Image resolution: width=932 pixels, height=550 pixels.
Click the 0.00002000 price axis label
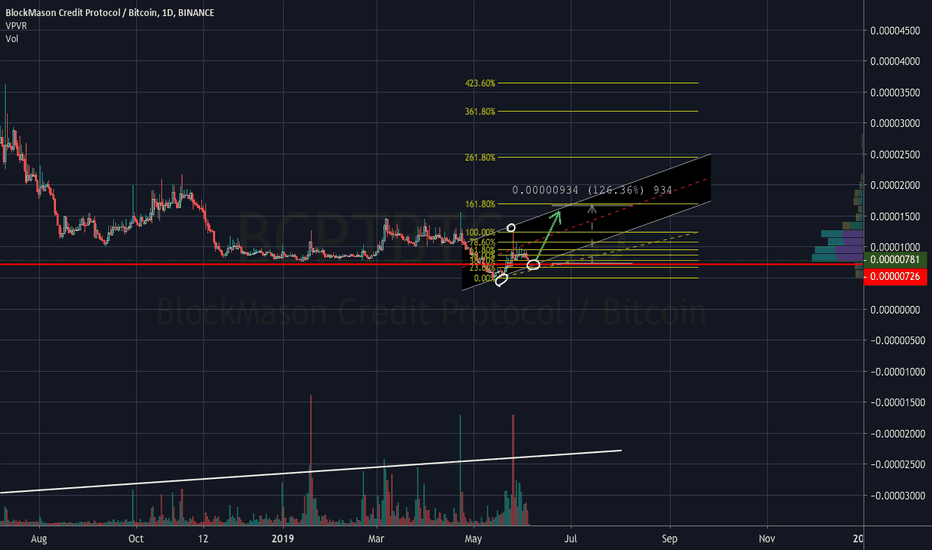(895, 186)
